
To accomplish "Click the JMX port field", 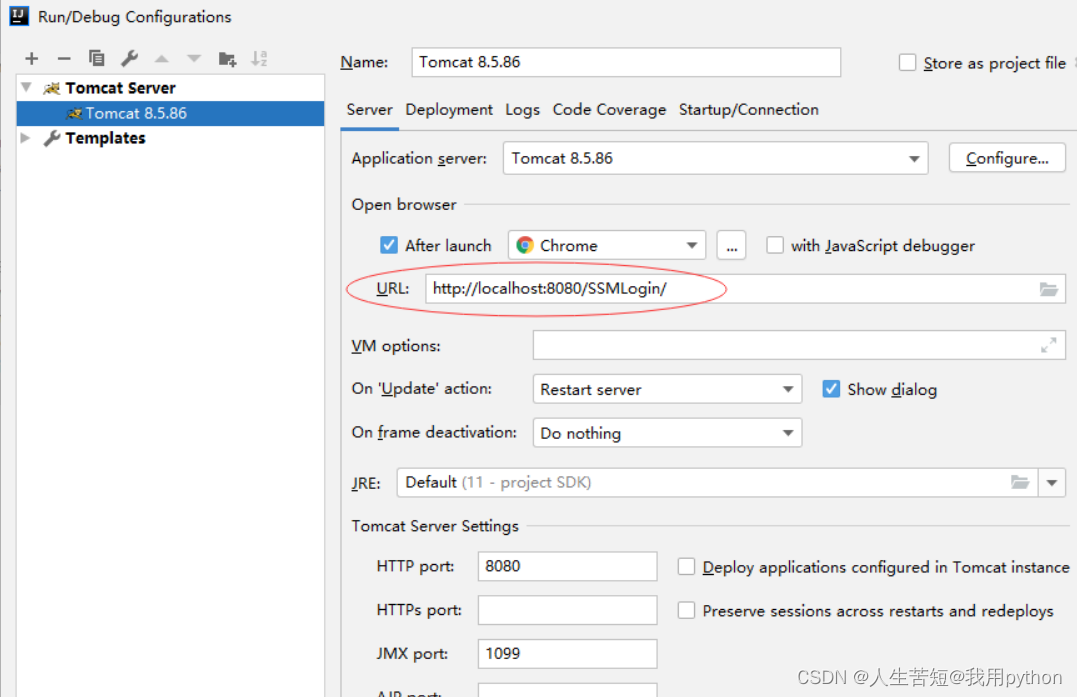I will [x=567, y=654].
